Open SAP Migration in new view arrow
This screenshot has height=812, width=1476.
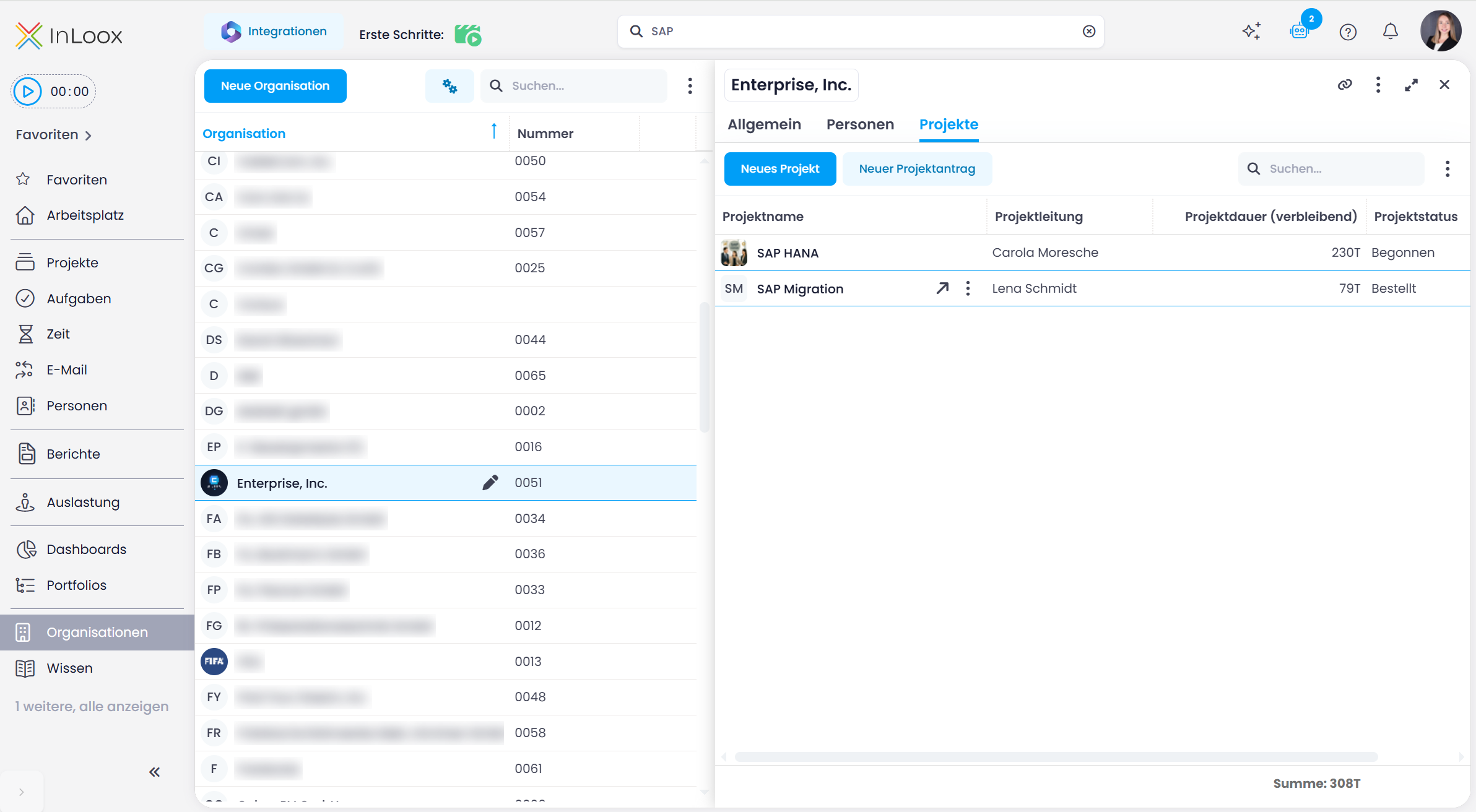click(x=942, y=288)
